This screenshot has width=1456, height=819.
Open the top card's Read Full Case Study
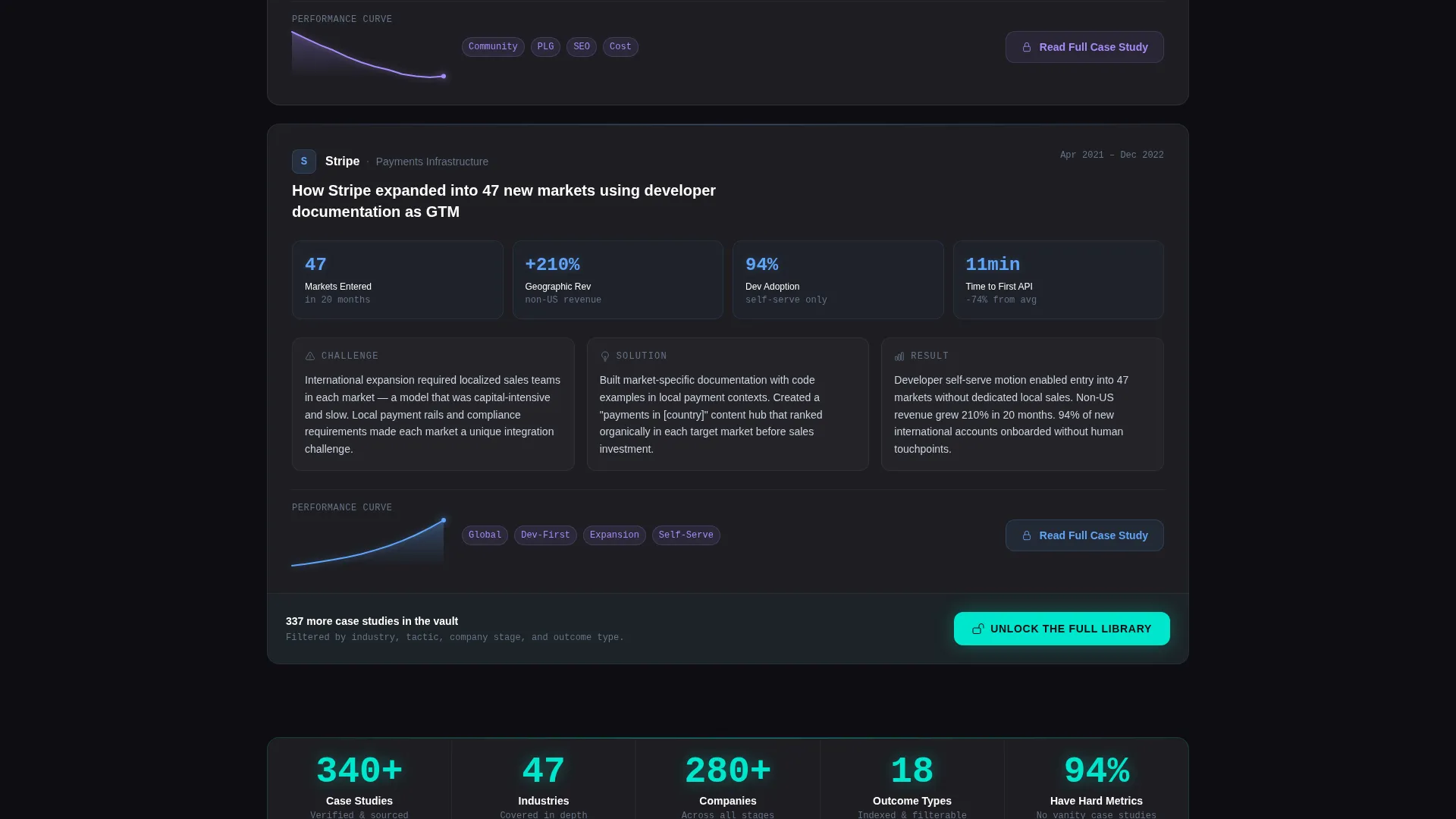[1084, 47]
